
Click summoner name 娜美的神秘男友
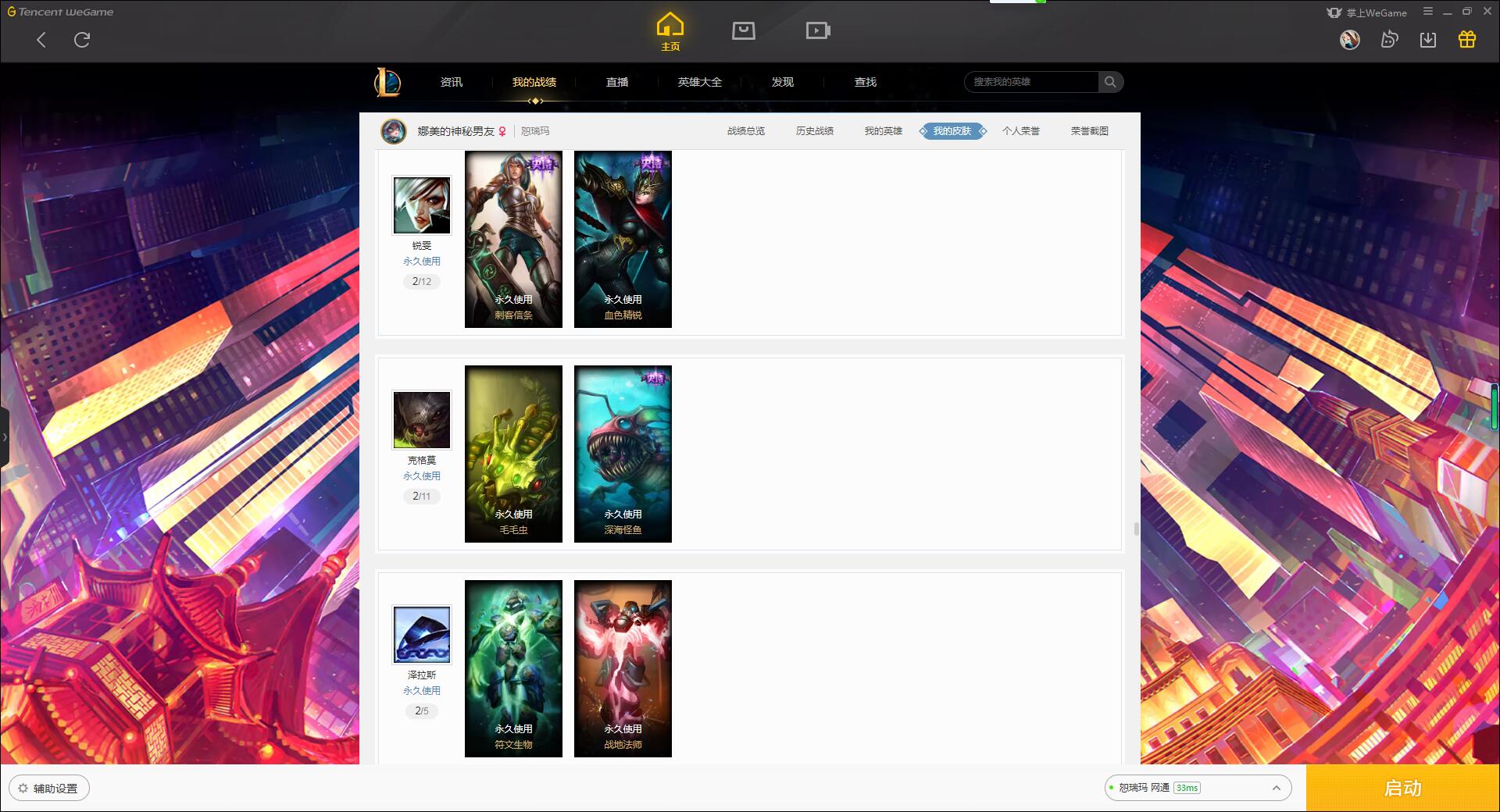coord(456,131)
